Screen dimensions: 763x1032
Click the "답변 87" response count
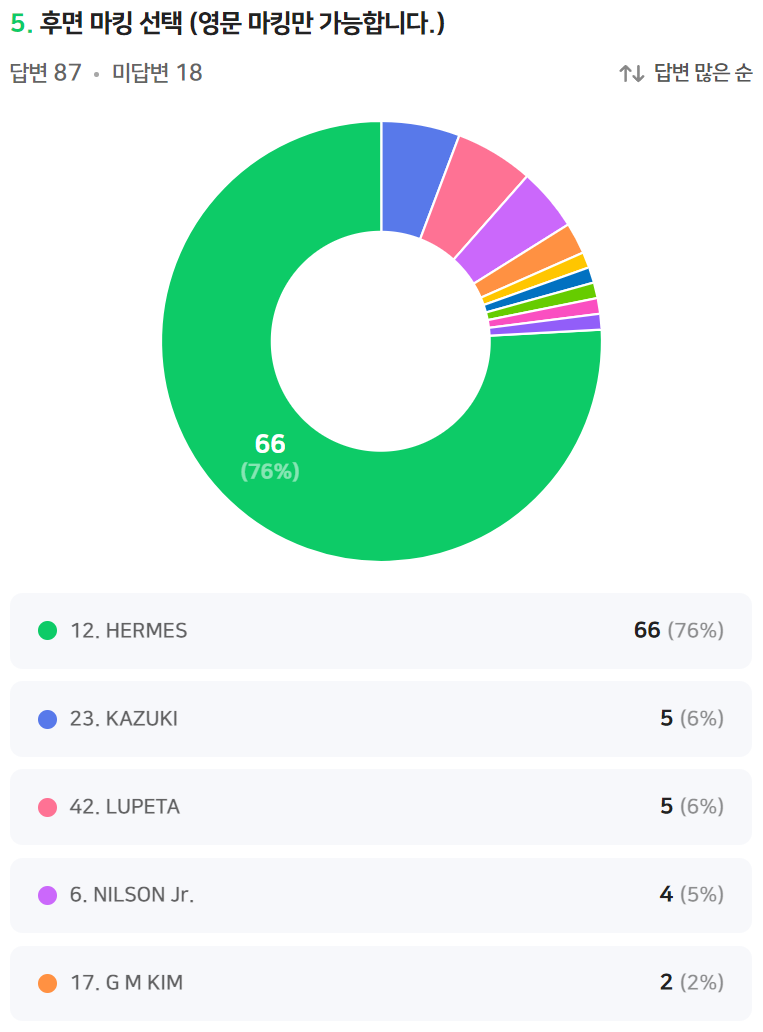click(45, 73)
